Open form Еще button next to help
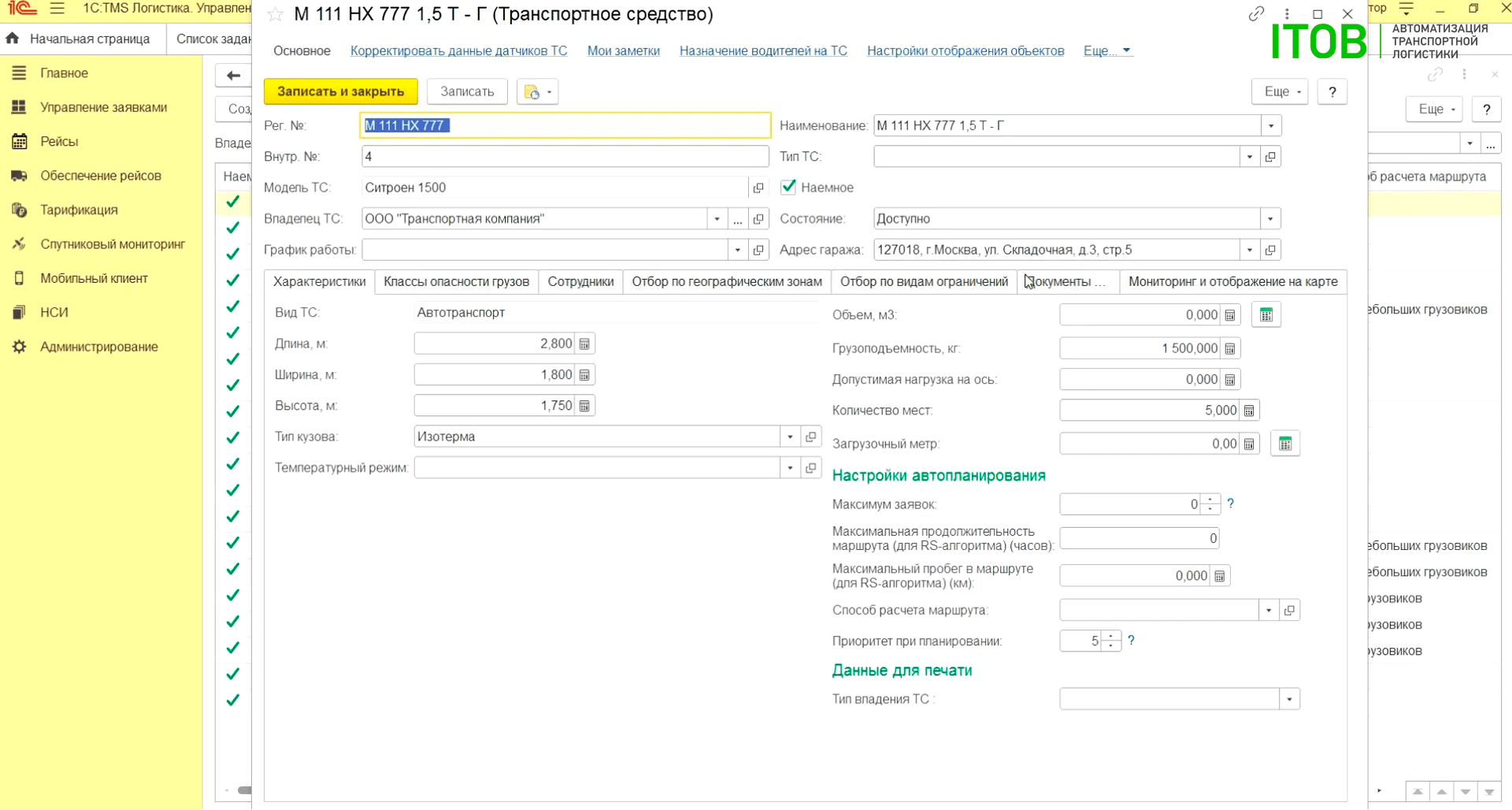This screenshot has height=810, width=1512. click(1280, 91)
